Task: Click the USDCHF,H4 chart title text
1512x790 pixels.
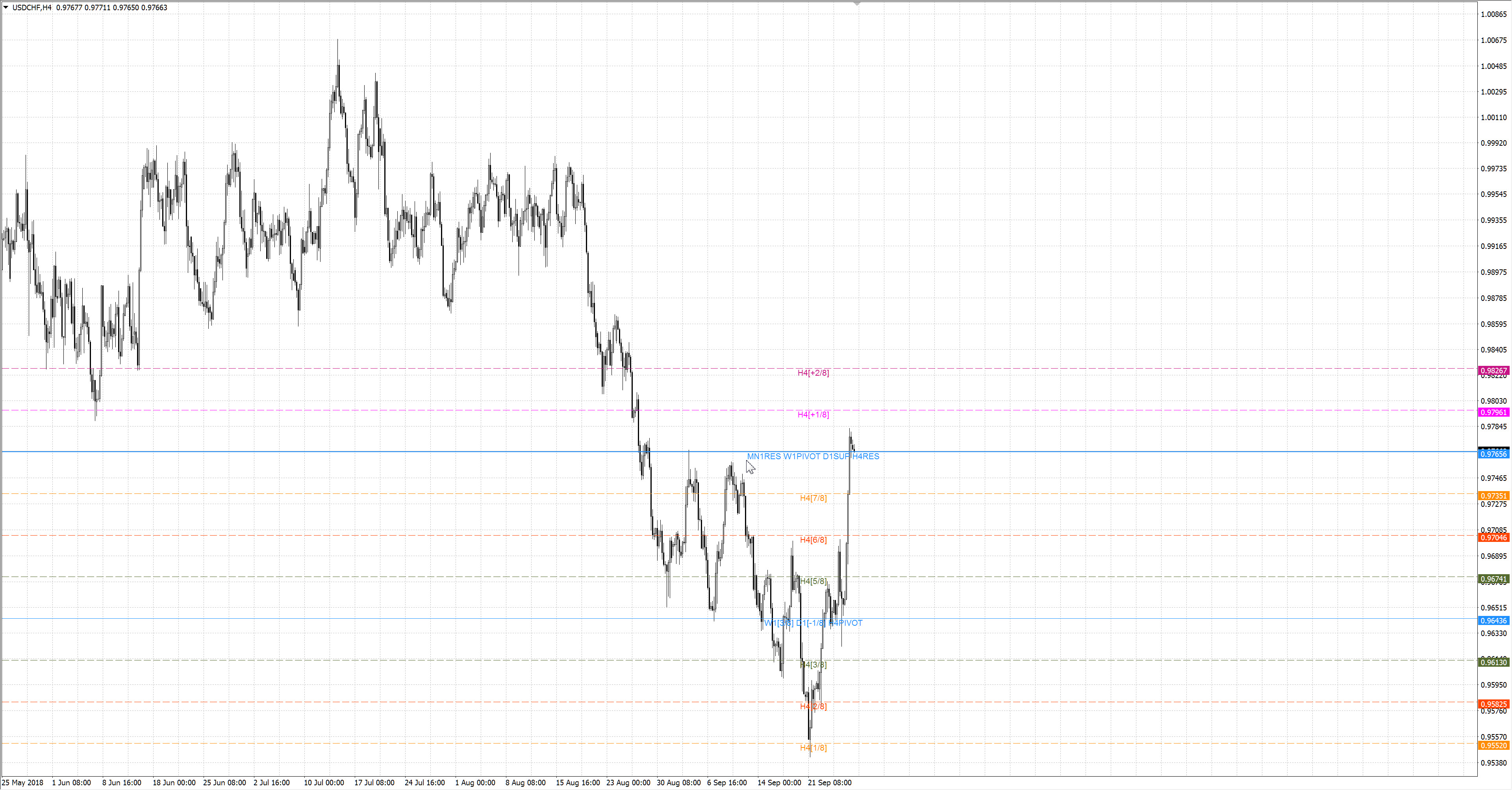Action: 31,7
